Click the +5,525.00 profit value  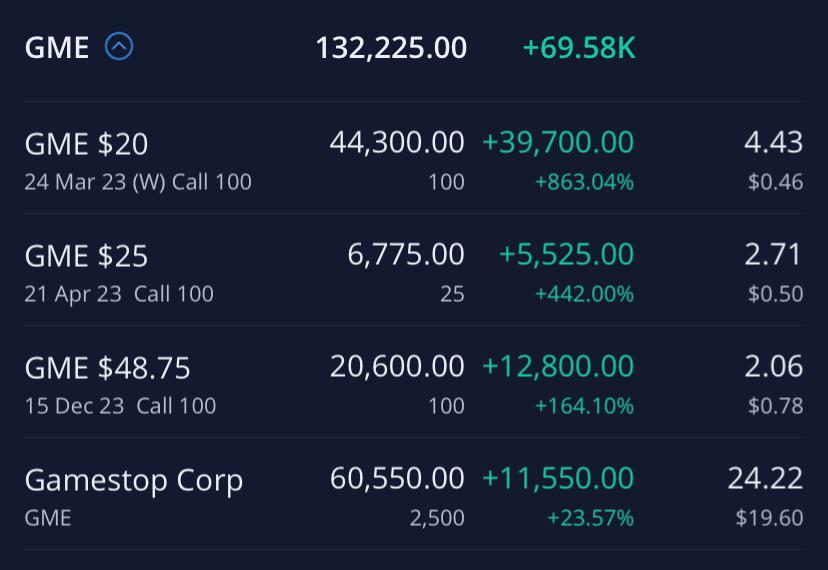point(566,255)
